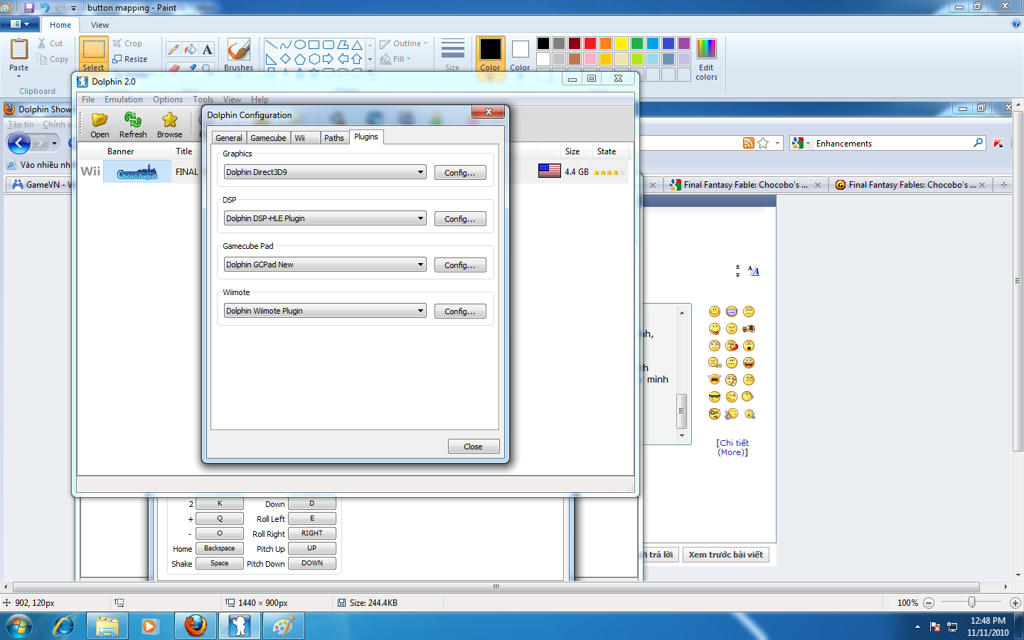The image size is (1024, 640).
Task: Open Edit colors in Paint
Action: click(706, 59)
